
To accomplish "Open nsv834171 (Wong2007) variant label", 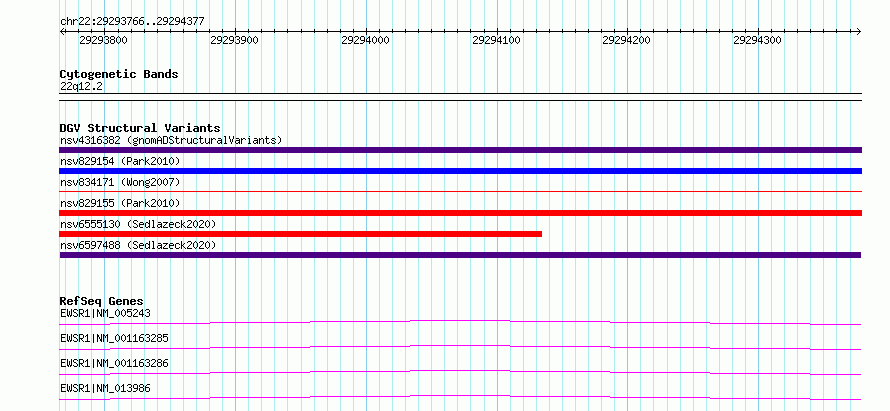I will click(x=120, y=182).
